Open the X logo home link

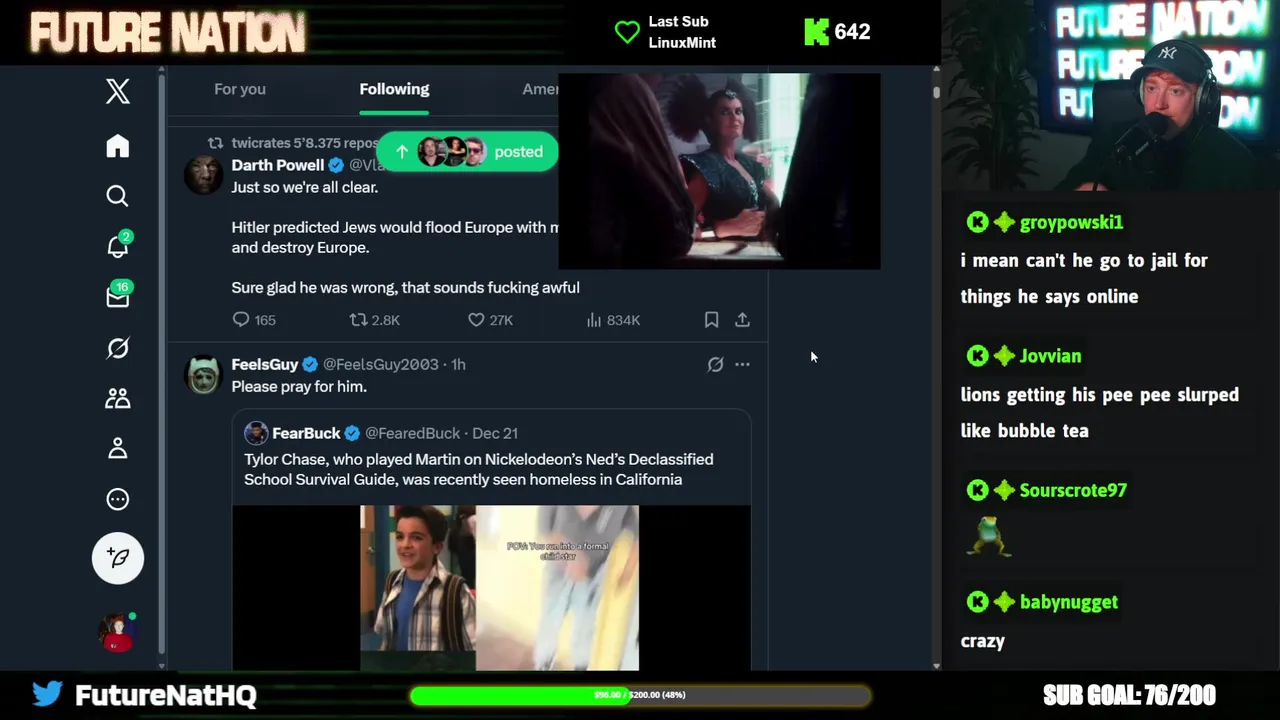pos(118,91)
